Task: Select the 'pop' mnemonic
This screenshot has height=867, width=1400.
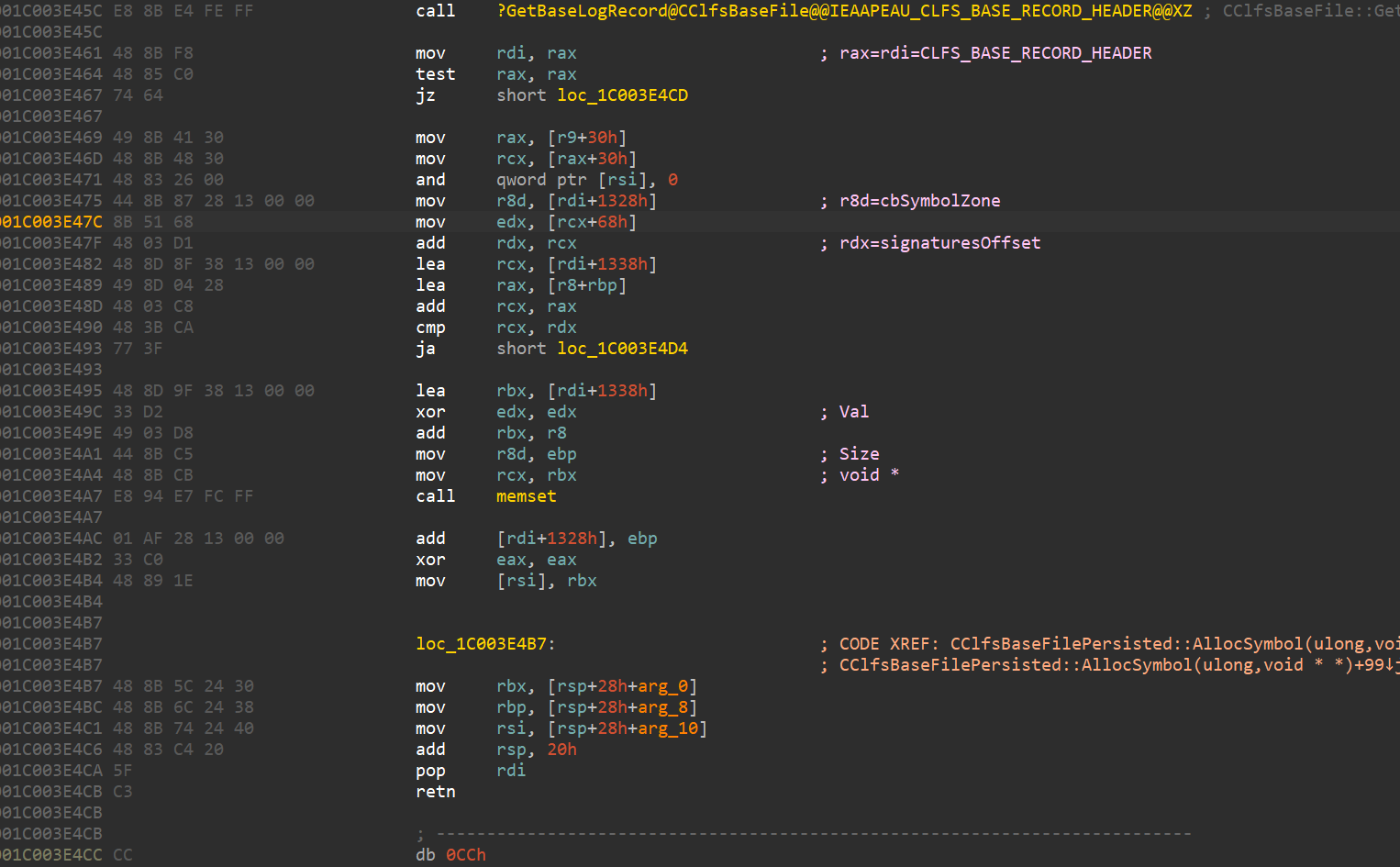Action: 430,771
